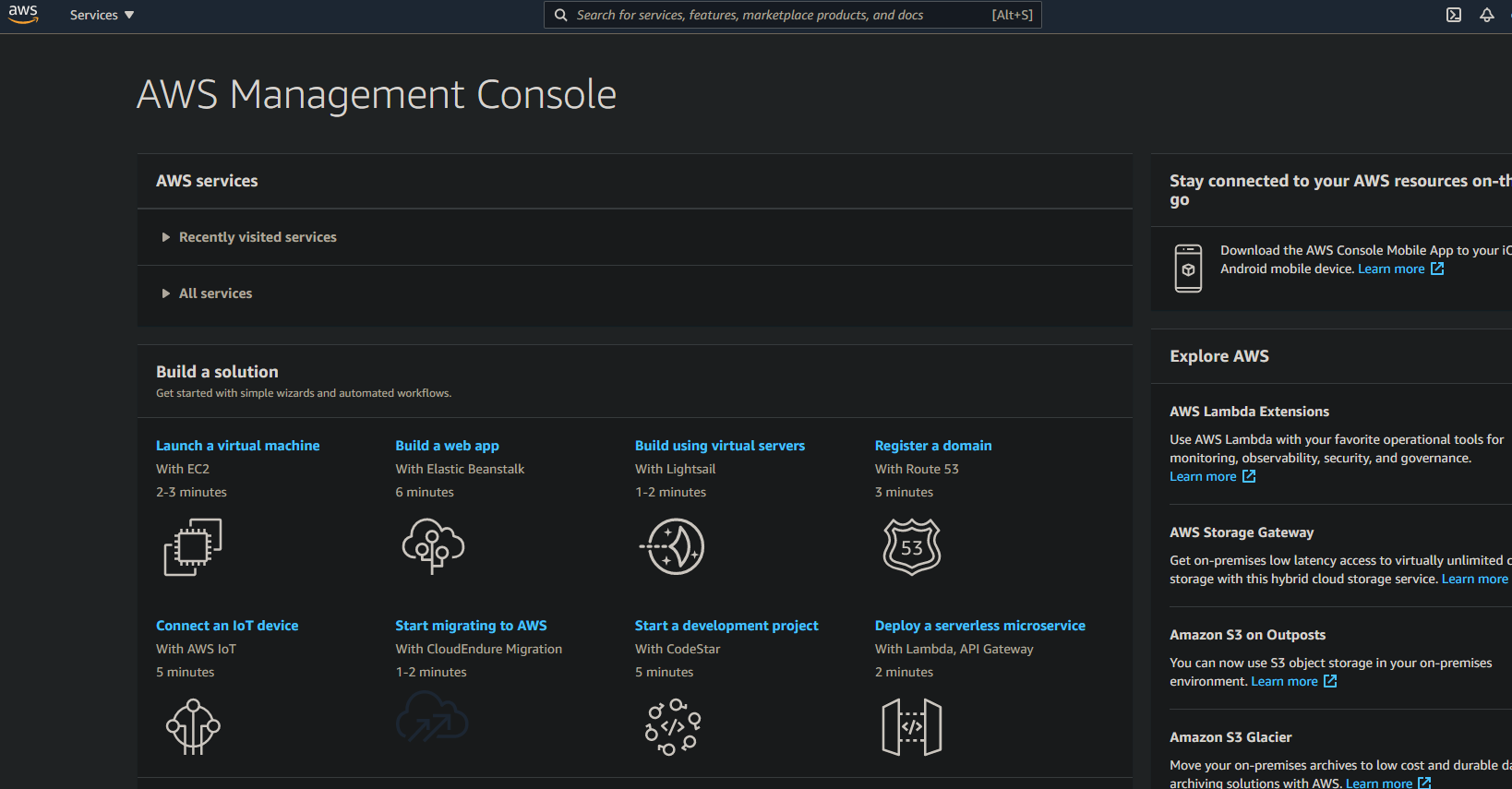Open Start a development project link
This screenshot has height=789, width=1512.
pyautogui.click(x=726, y=626)
